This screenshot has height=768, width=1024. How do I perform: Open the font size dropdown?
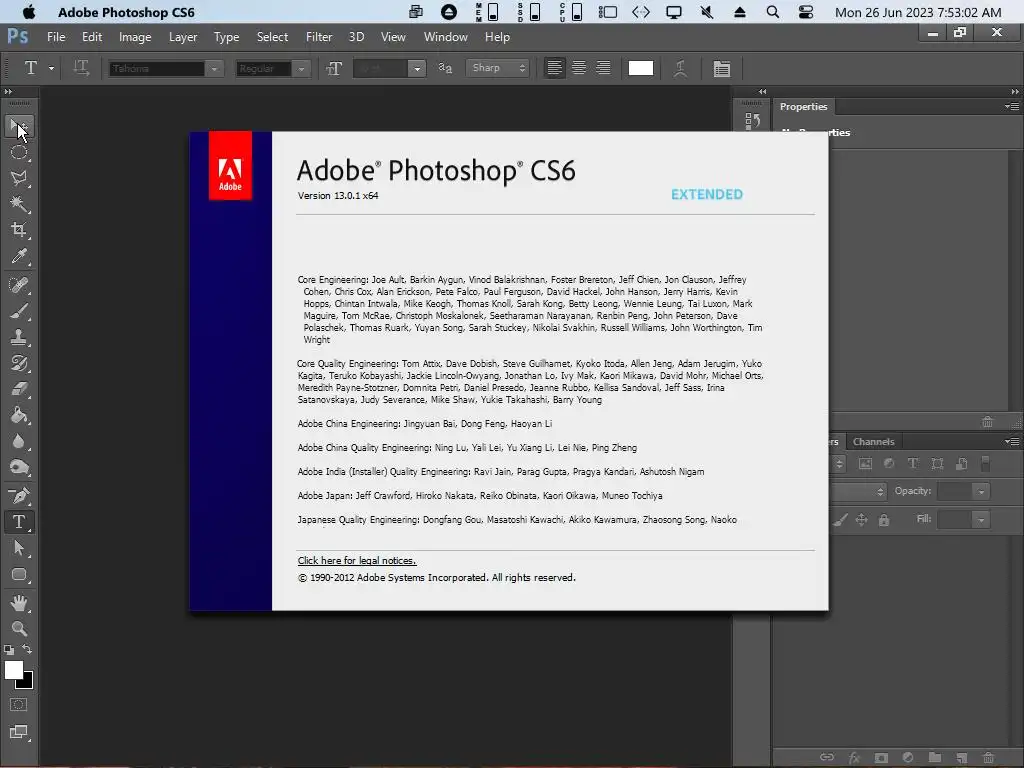417,69
